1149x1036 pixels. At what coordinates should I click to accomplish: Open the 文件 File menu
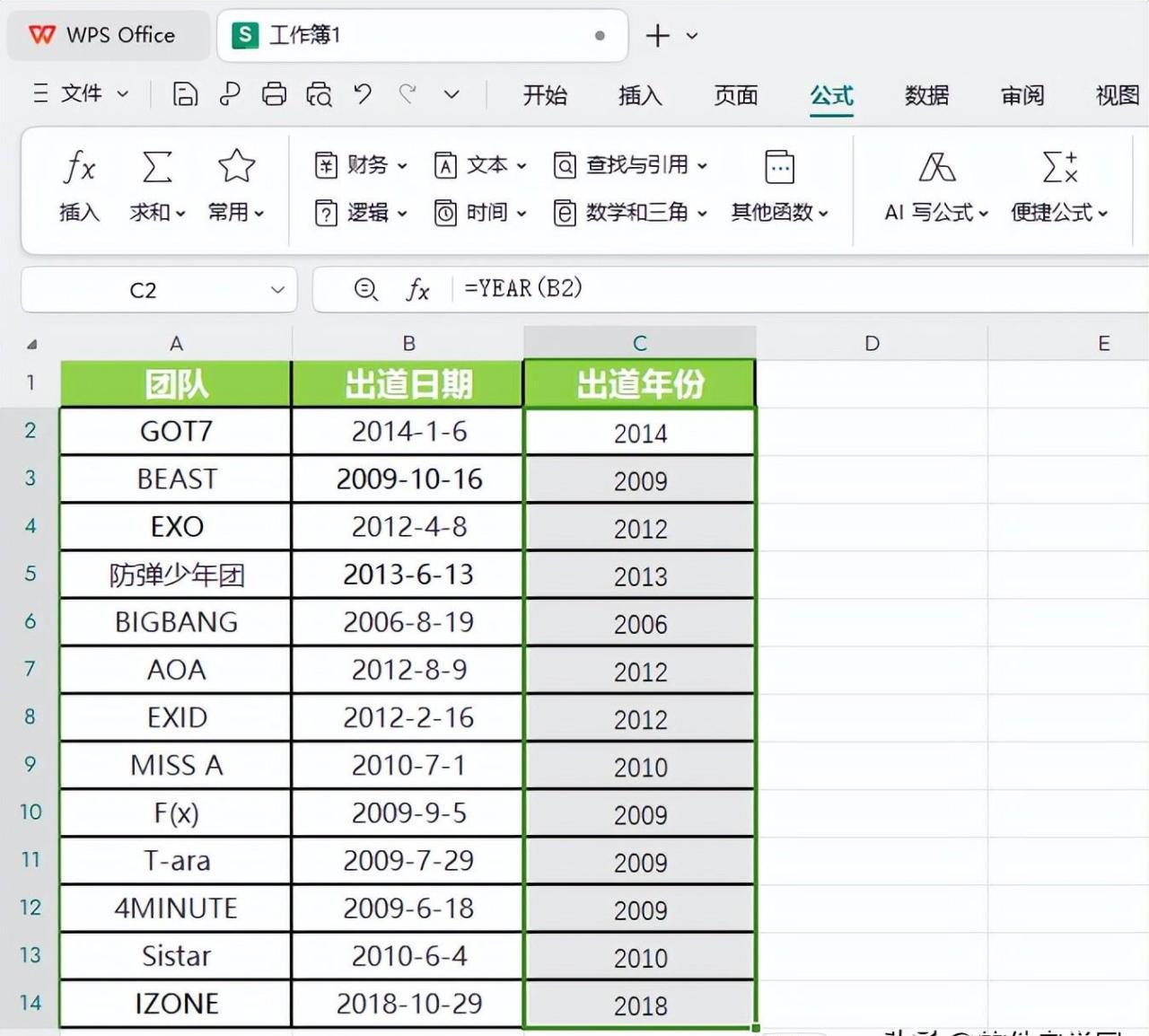pos(81,93)
